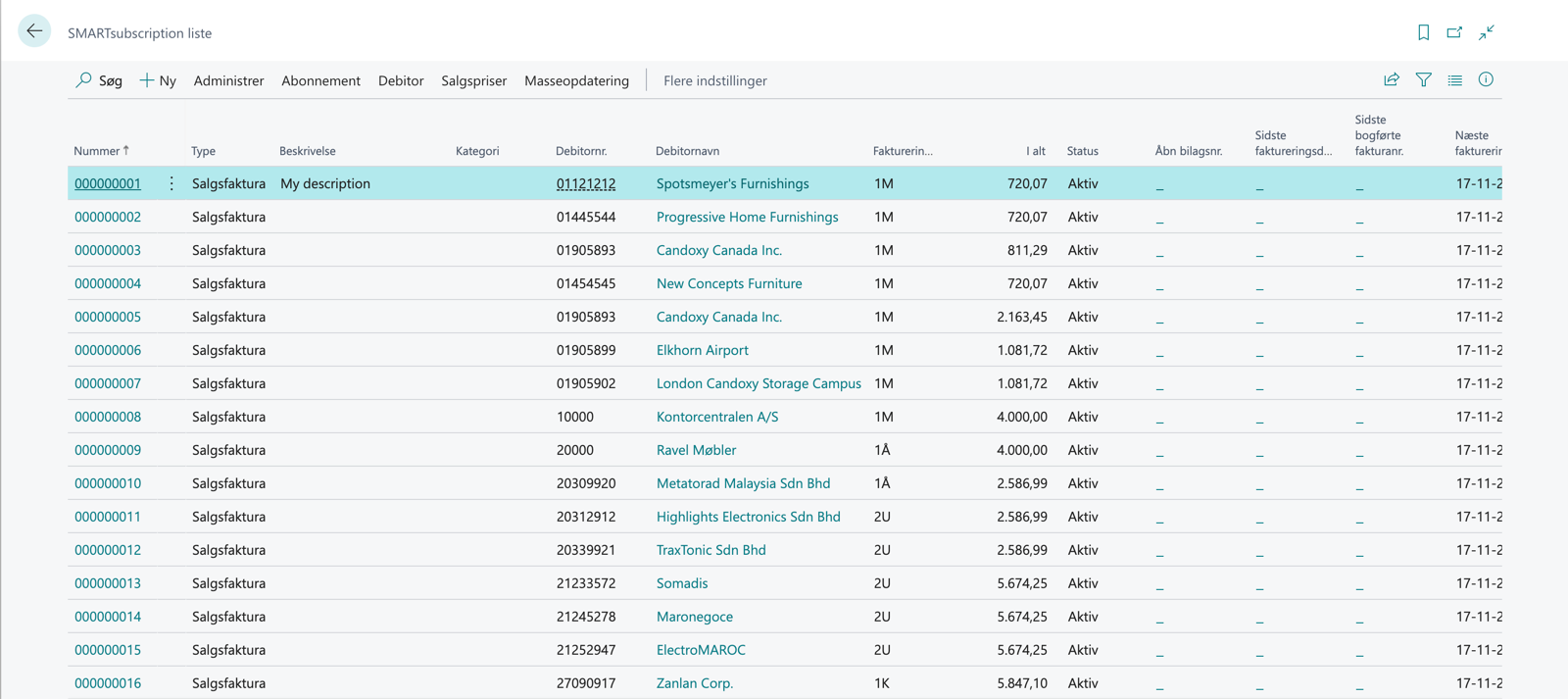This screenshot has height=699, width=1568.
Task: Open Søg search in the toolbar
Action: coord(99,80)
